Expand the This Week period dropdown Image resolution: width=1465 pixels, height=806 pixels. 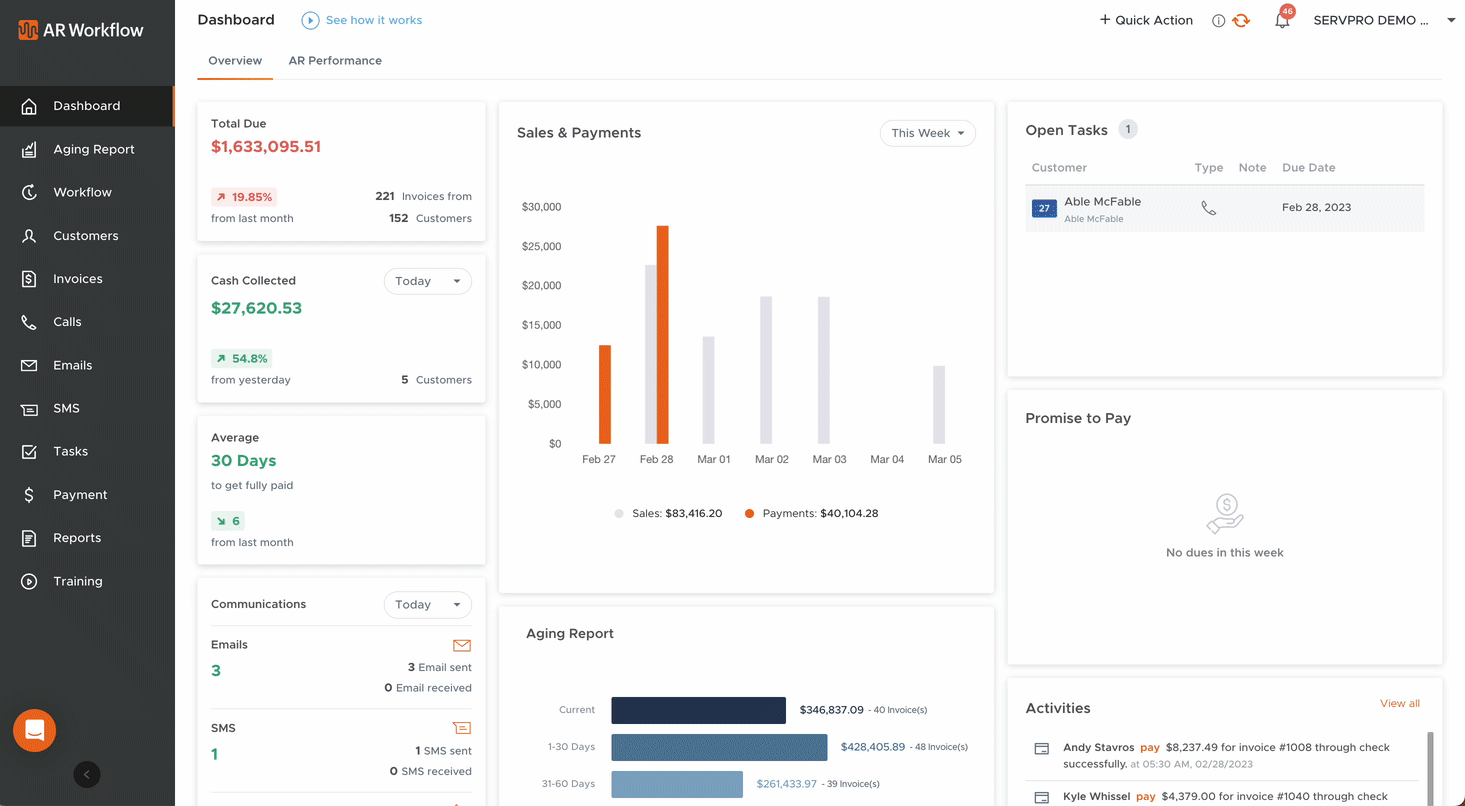927,133
